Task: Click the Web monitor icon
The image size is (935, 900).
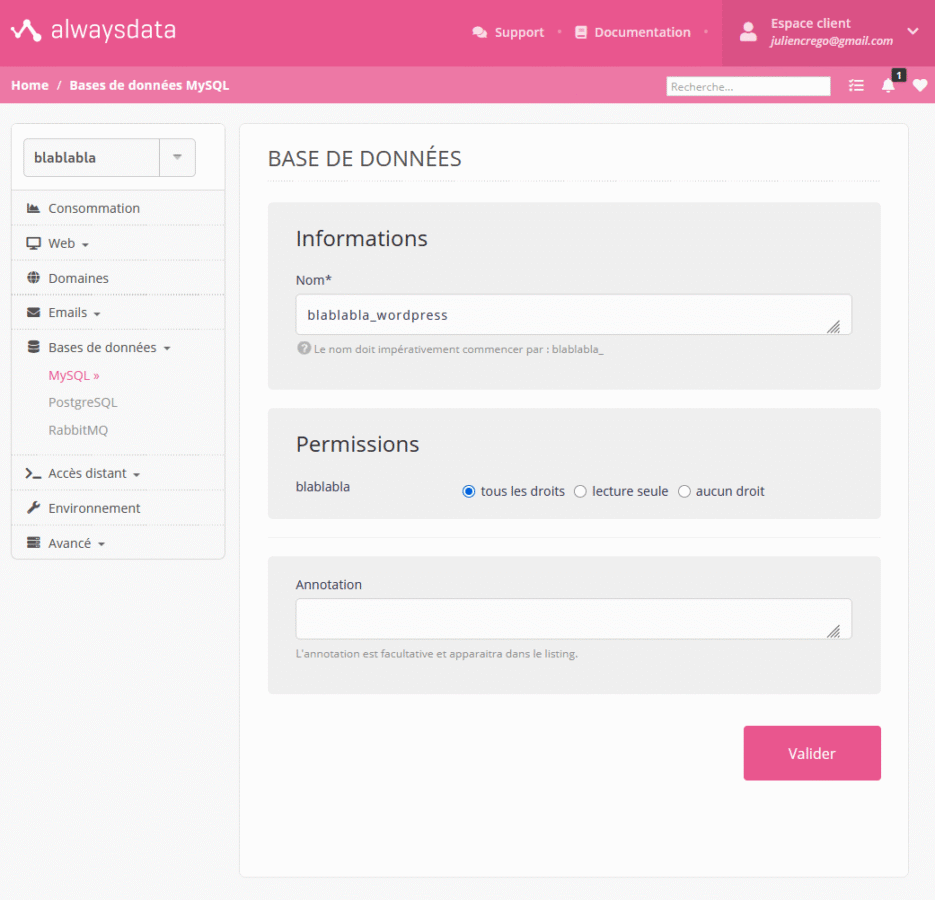Action: 33,243
